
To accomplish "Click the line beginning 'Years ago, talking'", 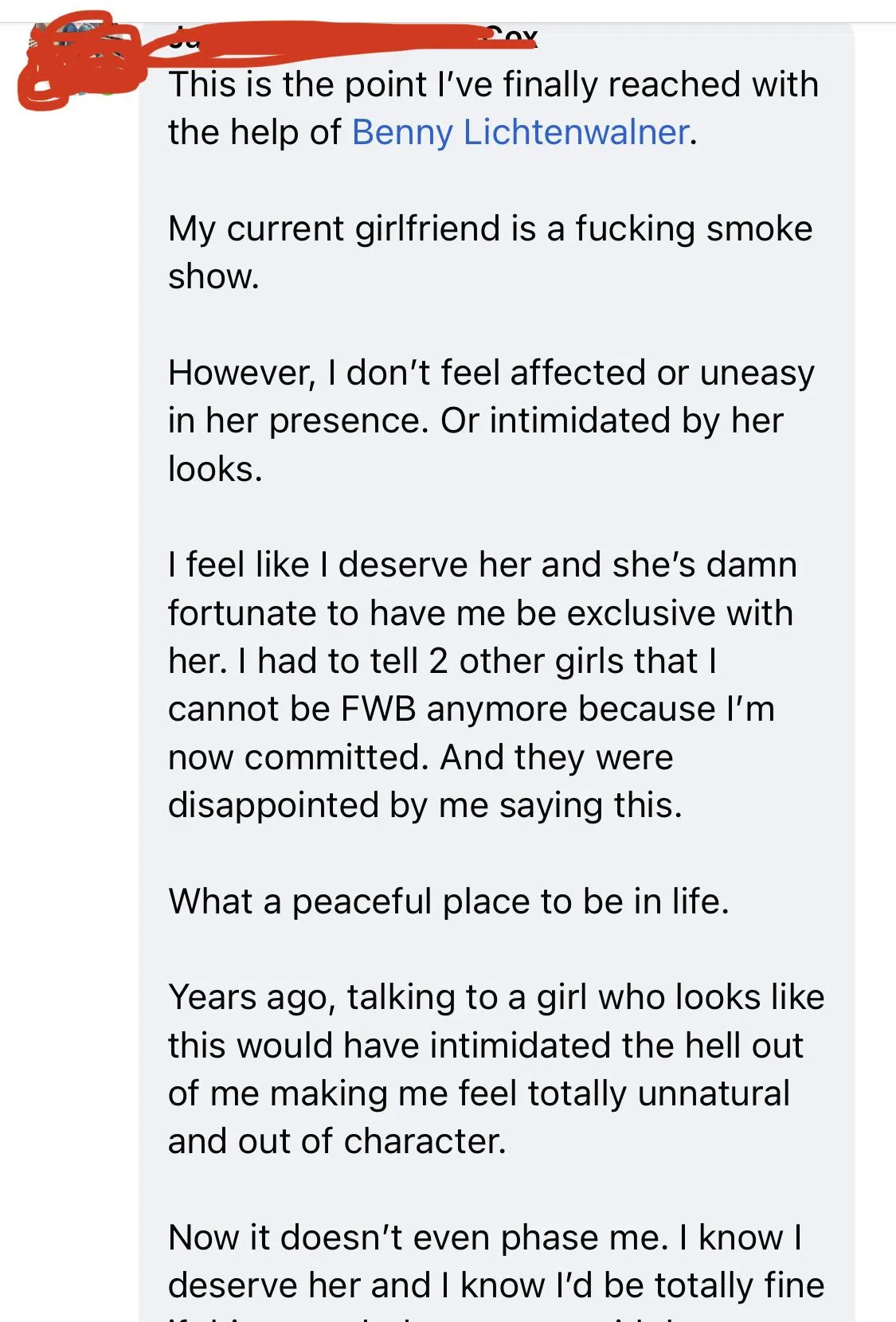I will pos(496,997).
